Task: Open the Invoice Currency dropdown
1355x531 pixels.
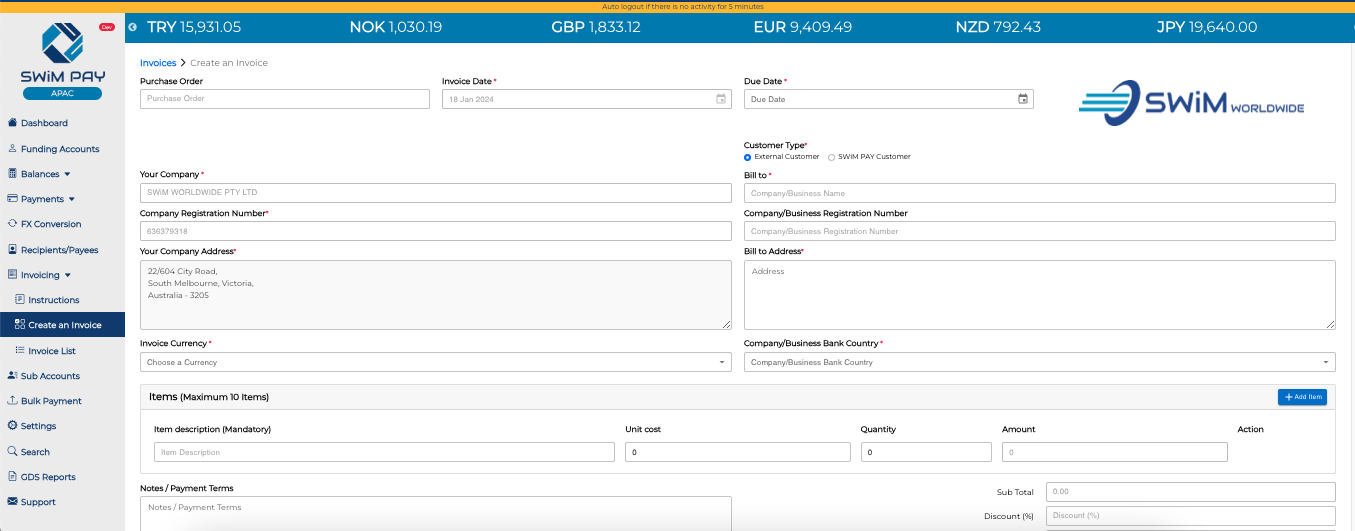Action: click(435, 362)
